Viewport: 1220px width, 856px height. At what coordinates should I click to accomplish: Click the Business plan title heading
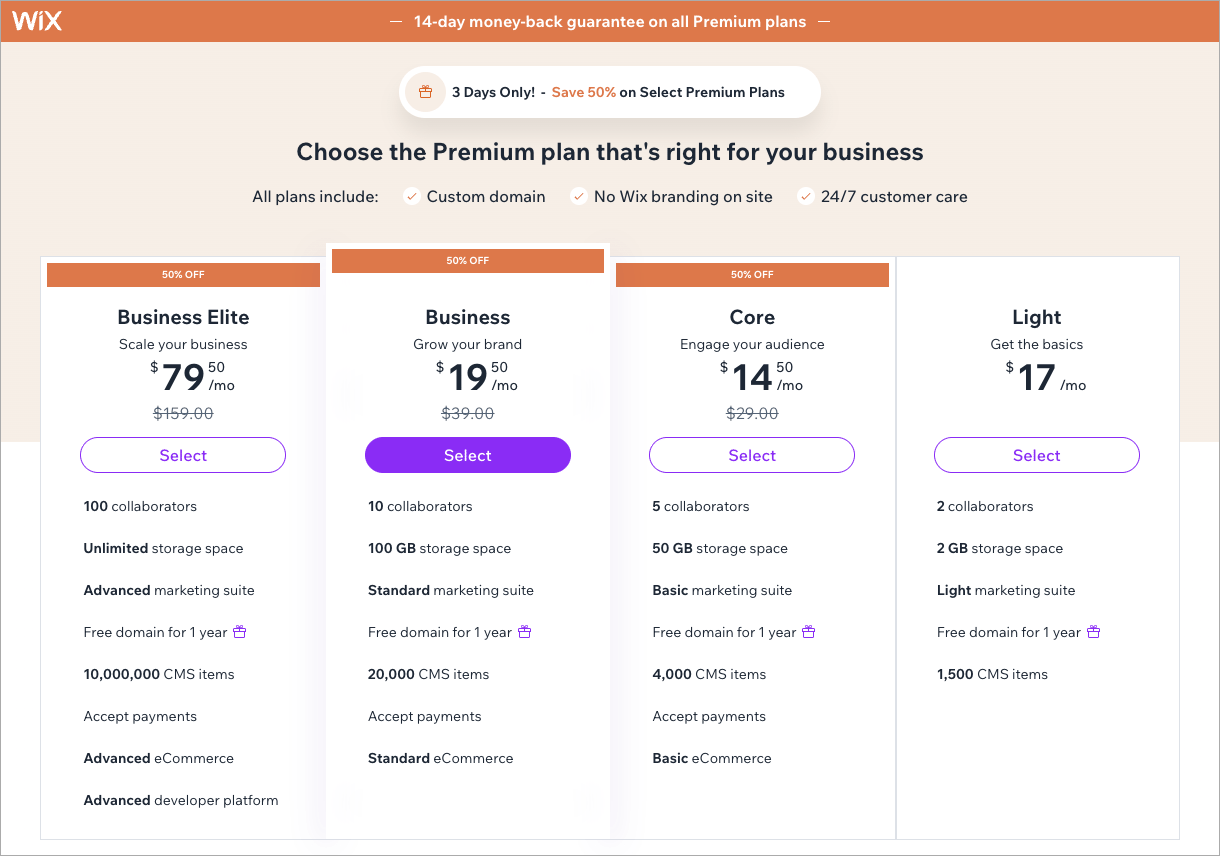point(467,317)
